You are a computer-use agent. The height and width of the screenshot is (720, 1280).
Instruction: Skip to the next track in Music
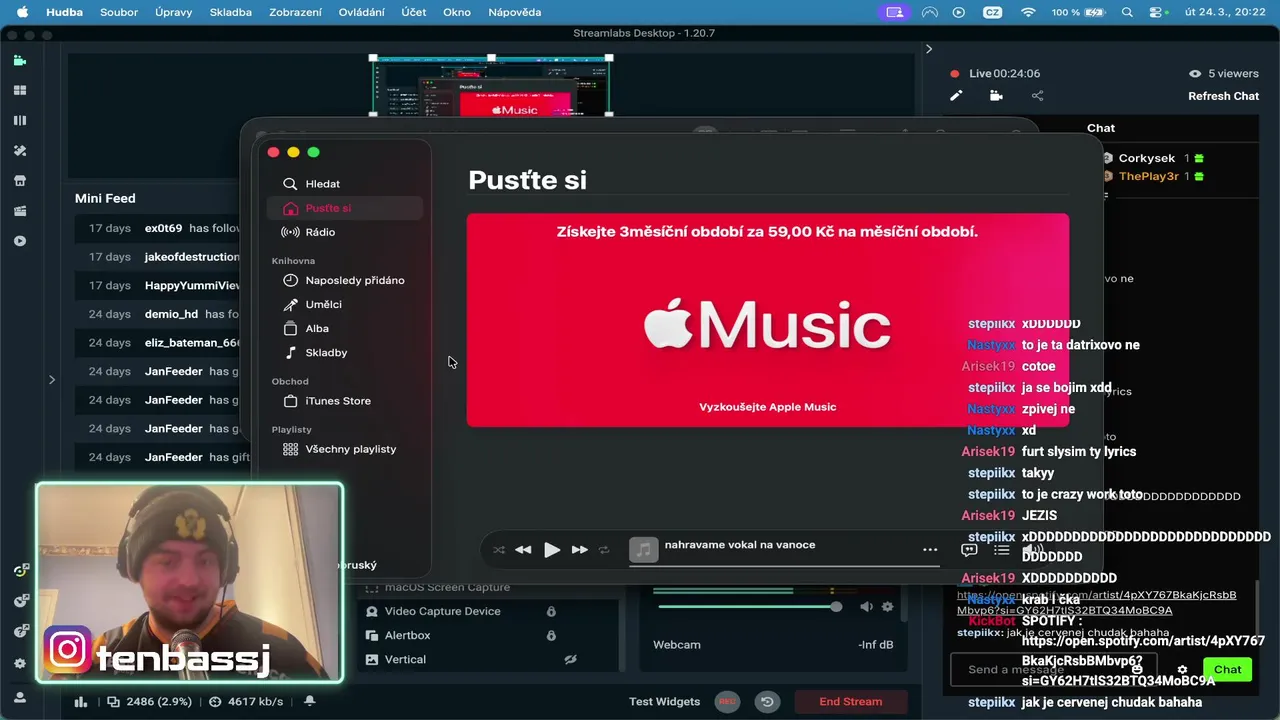[579, 550]
